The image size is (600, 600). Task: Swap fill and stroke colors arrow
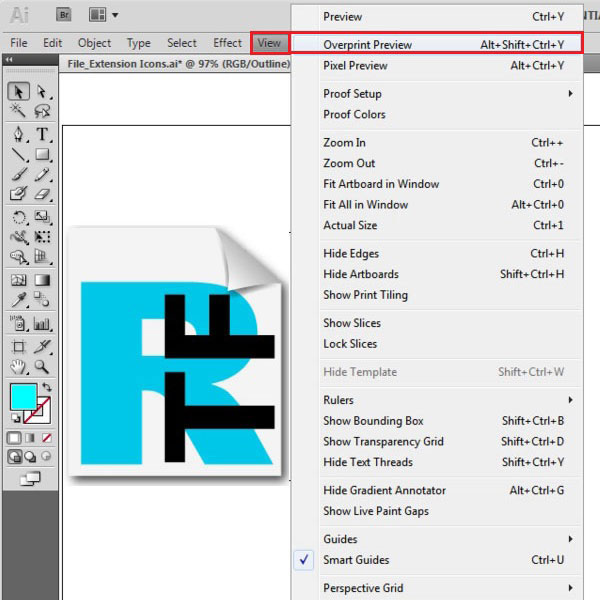click(47, 387)
